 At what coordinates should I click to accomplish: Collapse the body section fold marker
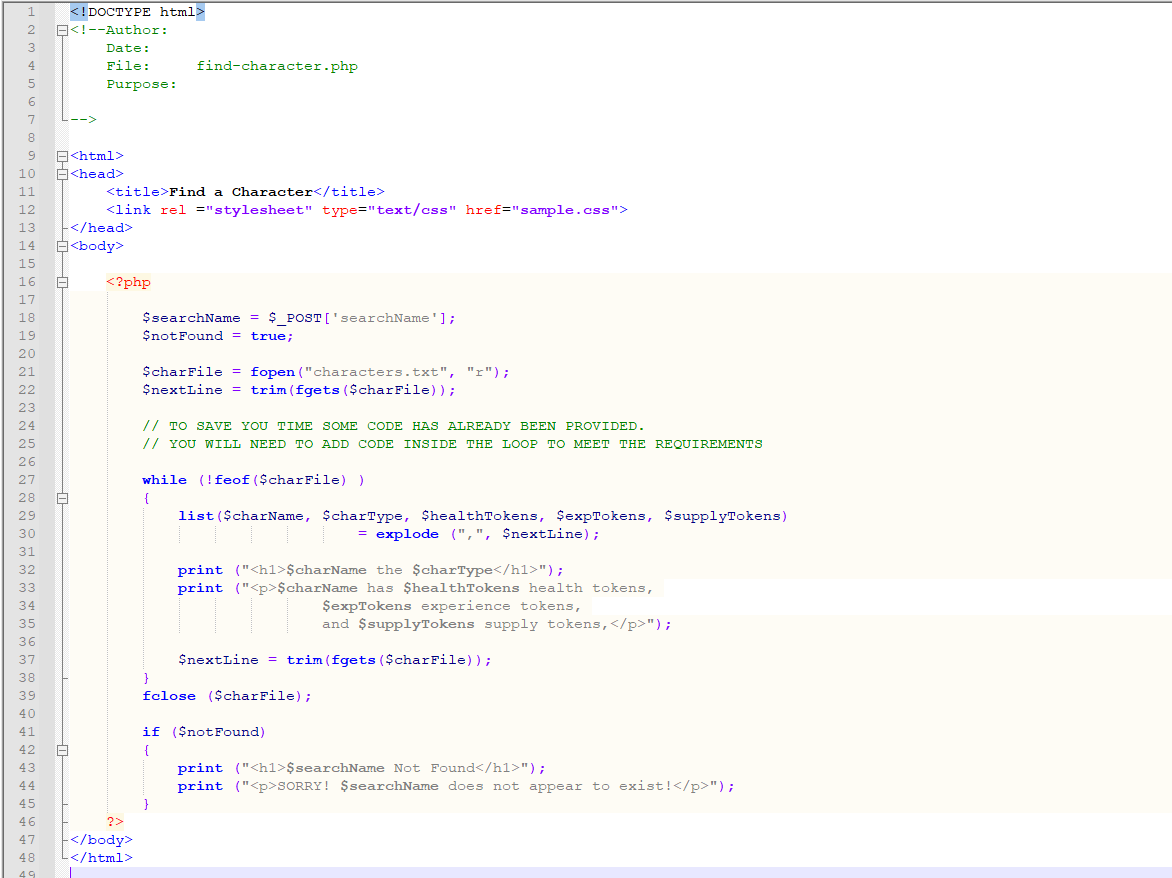(62, 245)
